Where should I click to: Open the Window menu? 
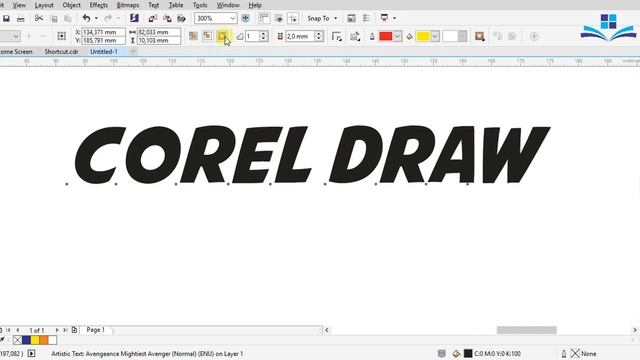click(x=228, y=5)
